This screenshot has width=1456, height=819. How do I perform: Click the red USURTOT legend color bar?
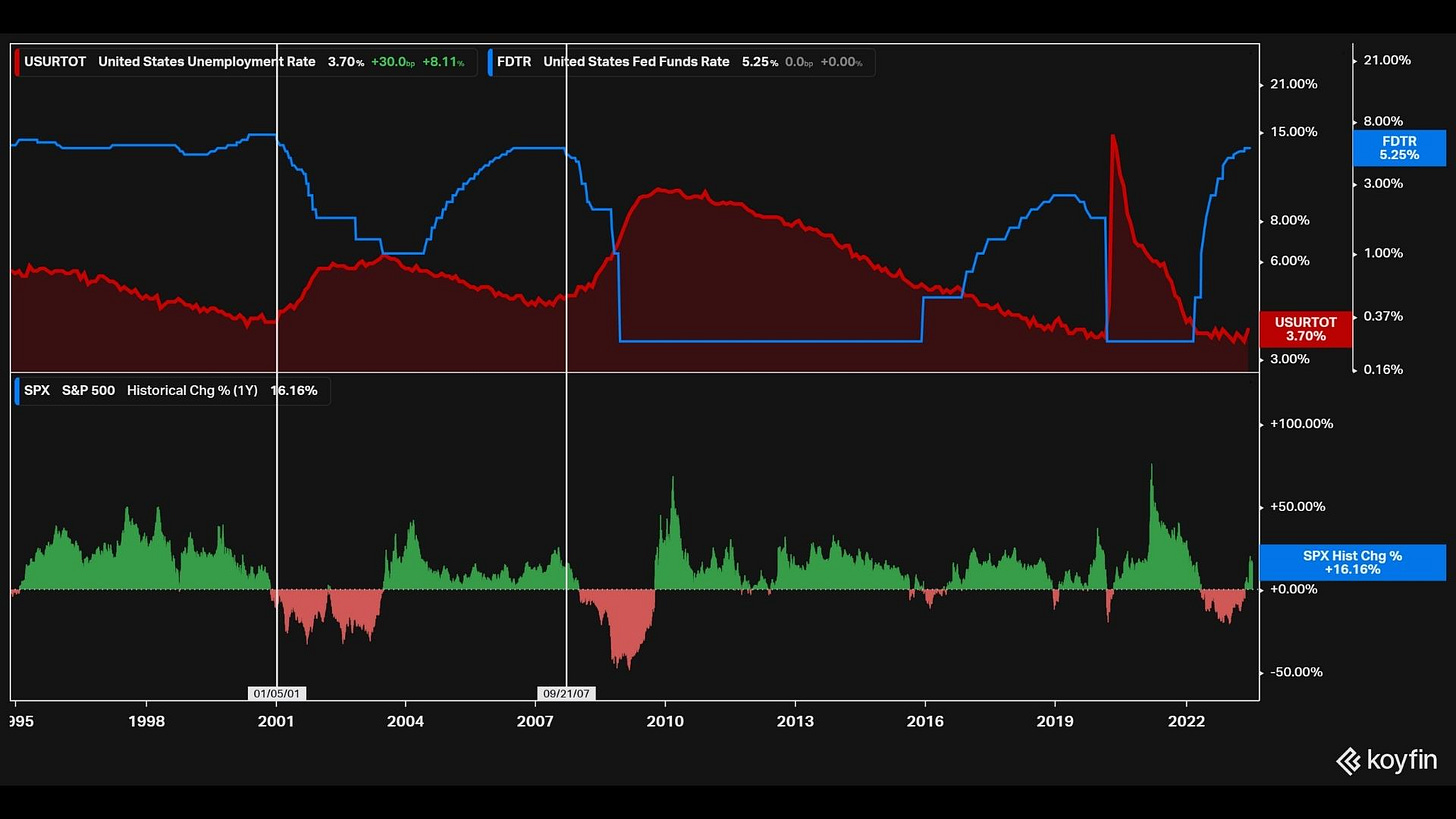point(18,62)
